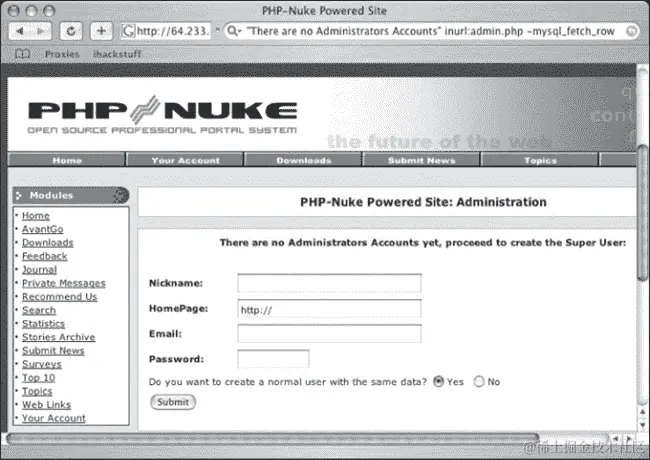
Task: Click the PHP-Nuke logo banner
Action: pyautogui.click(x=162, y=114)
